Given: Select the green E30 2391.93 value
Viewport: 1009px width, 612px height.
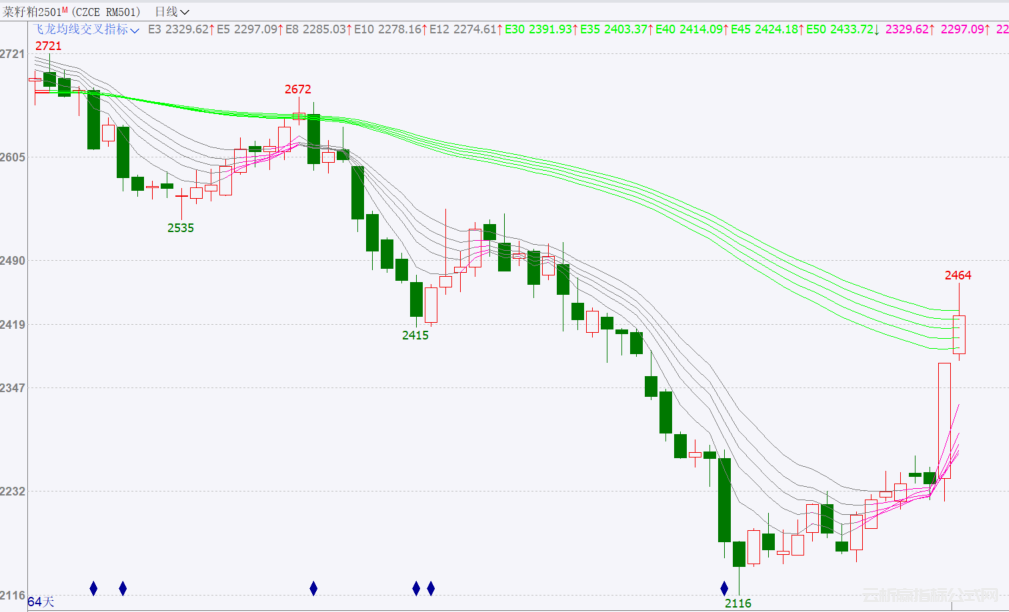Looking at the screenshot, I should pyautogui.click(x=541, y=30).
